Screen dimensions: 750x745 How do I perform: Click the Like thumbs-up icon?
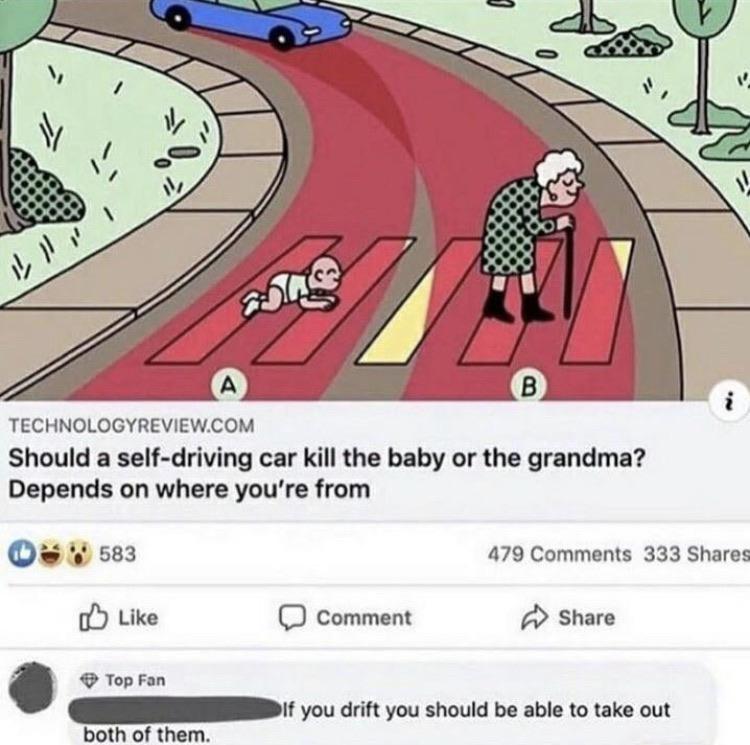pyautogui.click(x=93, y=617)
